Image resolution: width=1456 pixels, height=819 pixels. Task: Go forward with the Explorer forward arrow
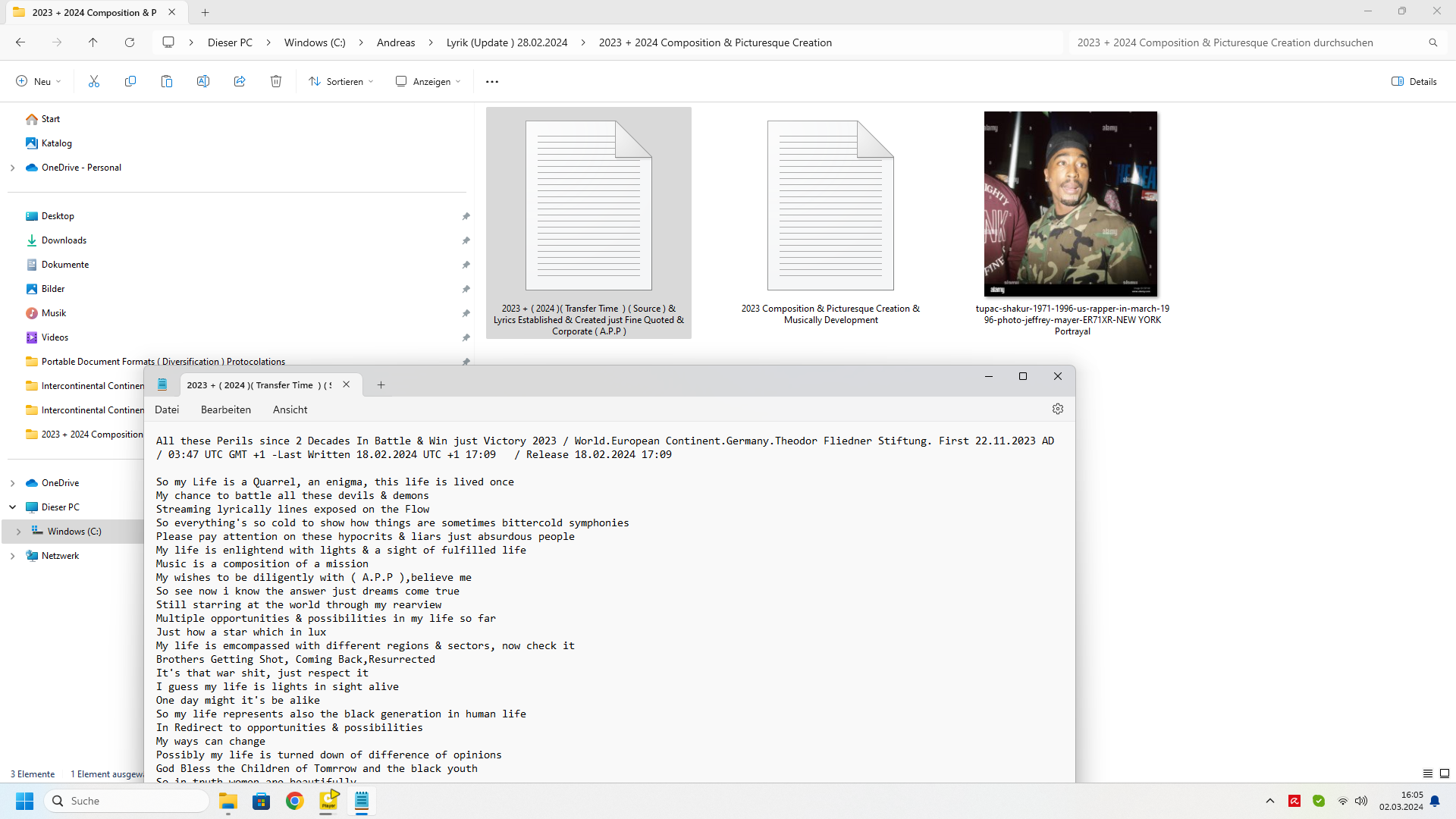(x=57, y=42)
